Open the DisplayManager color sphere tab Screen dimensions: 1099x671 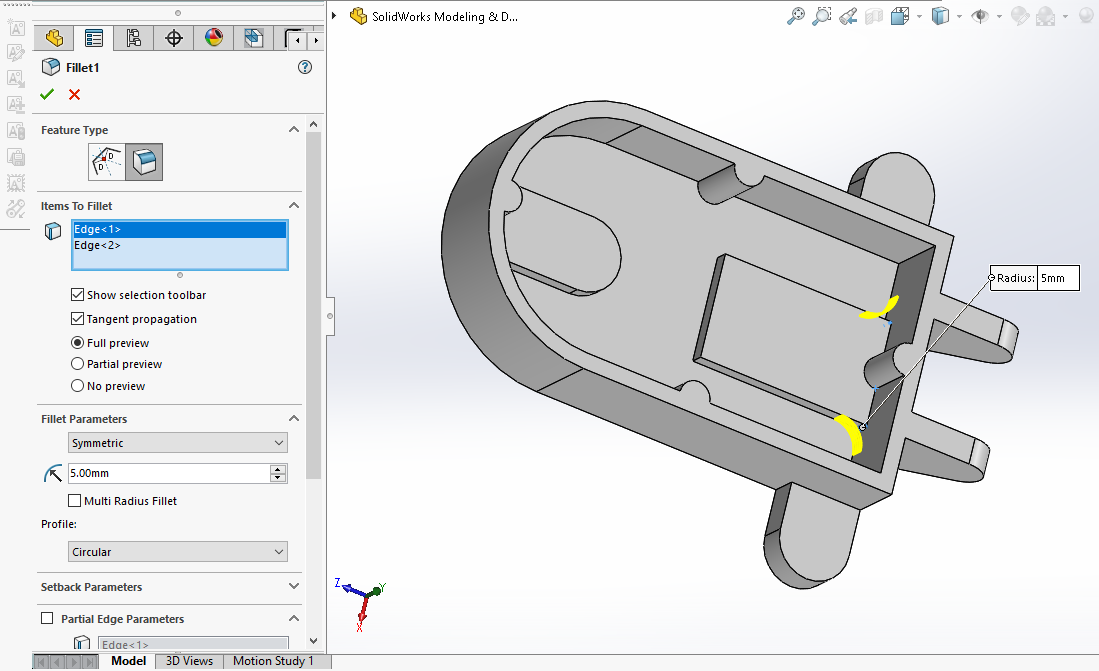click(x=213, y=39)
